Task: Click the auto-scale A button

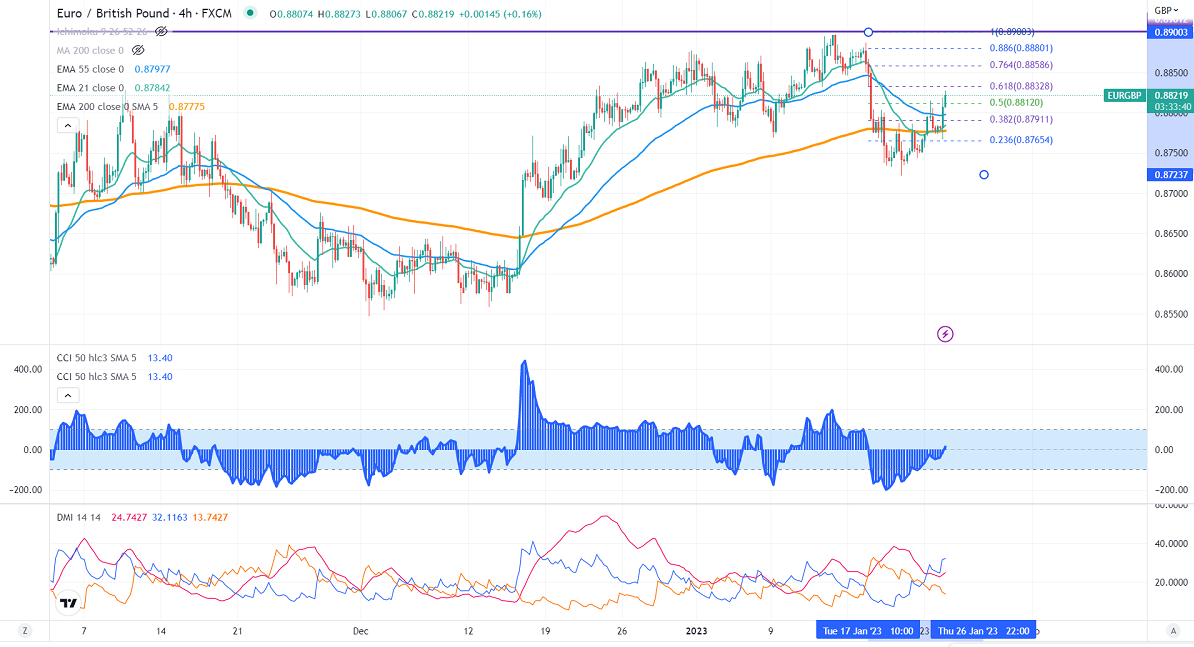Action: pos(1171,631)
